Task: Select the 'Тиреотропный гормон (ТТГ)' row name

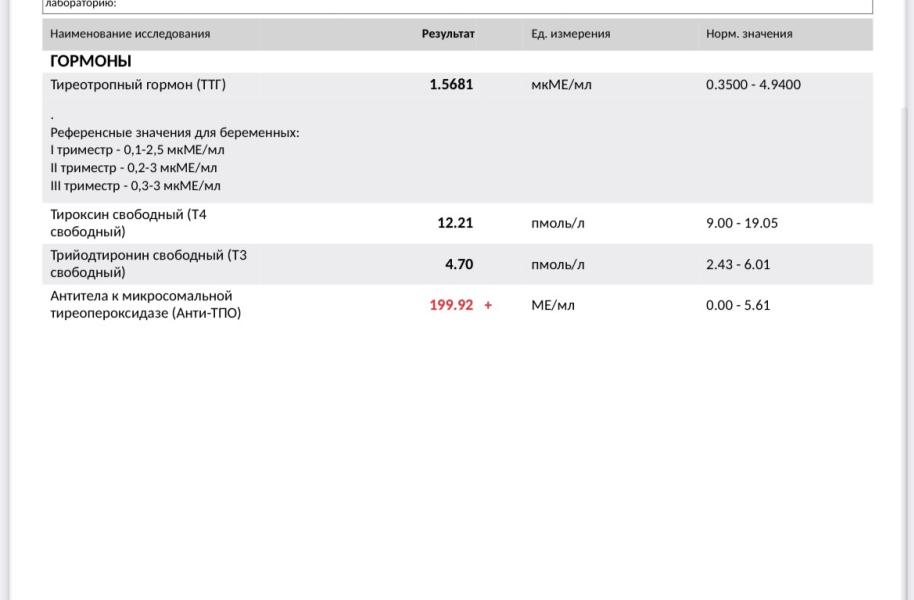Action: [x=138, y=85]
